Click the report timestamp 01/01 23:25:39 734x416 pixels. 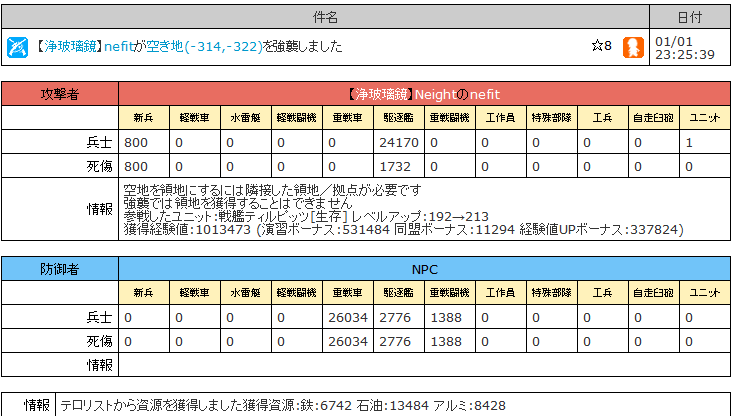684,48
